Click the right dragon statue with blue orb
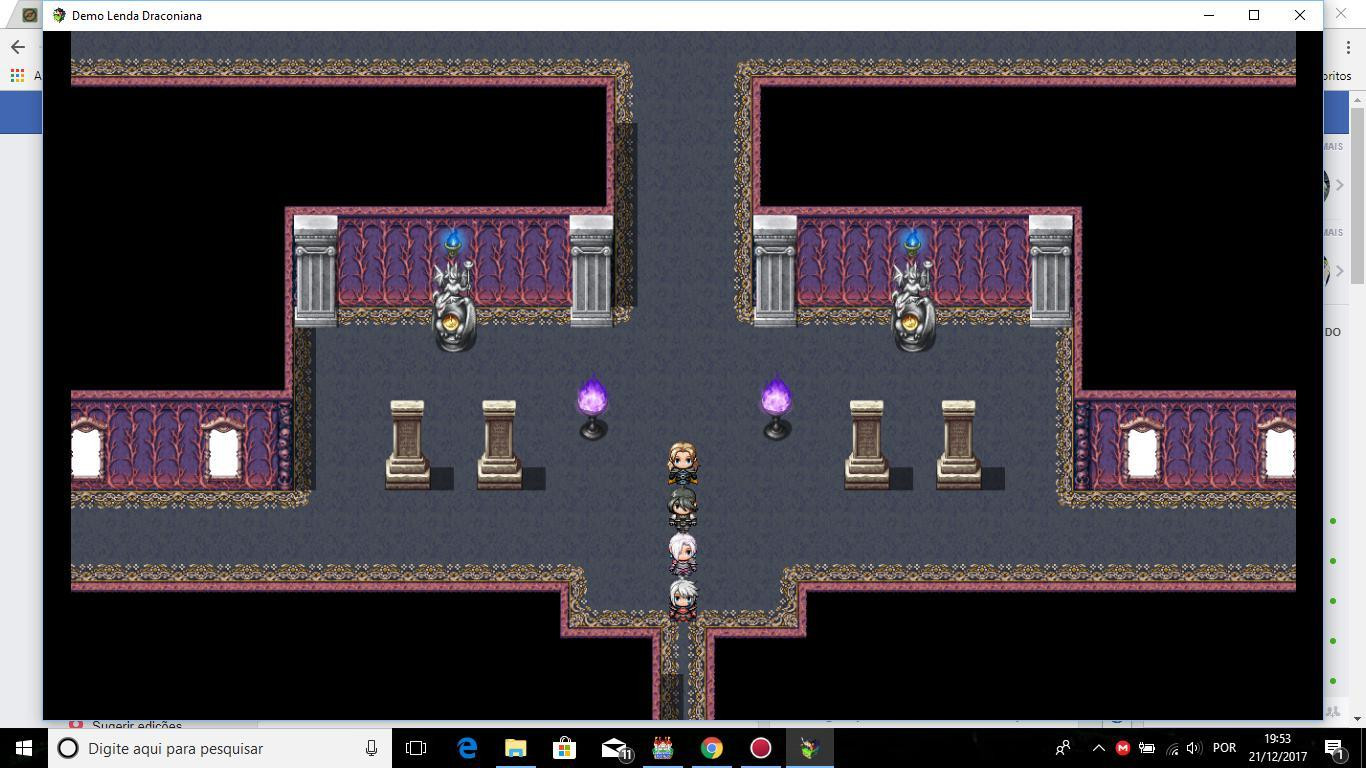The image size is (1366, 768). (x=913, y=291)
